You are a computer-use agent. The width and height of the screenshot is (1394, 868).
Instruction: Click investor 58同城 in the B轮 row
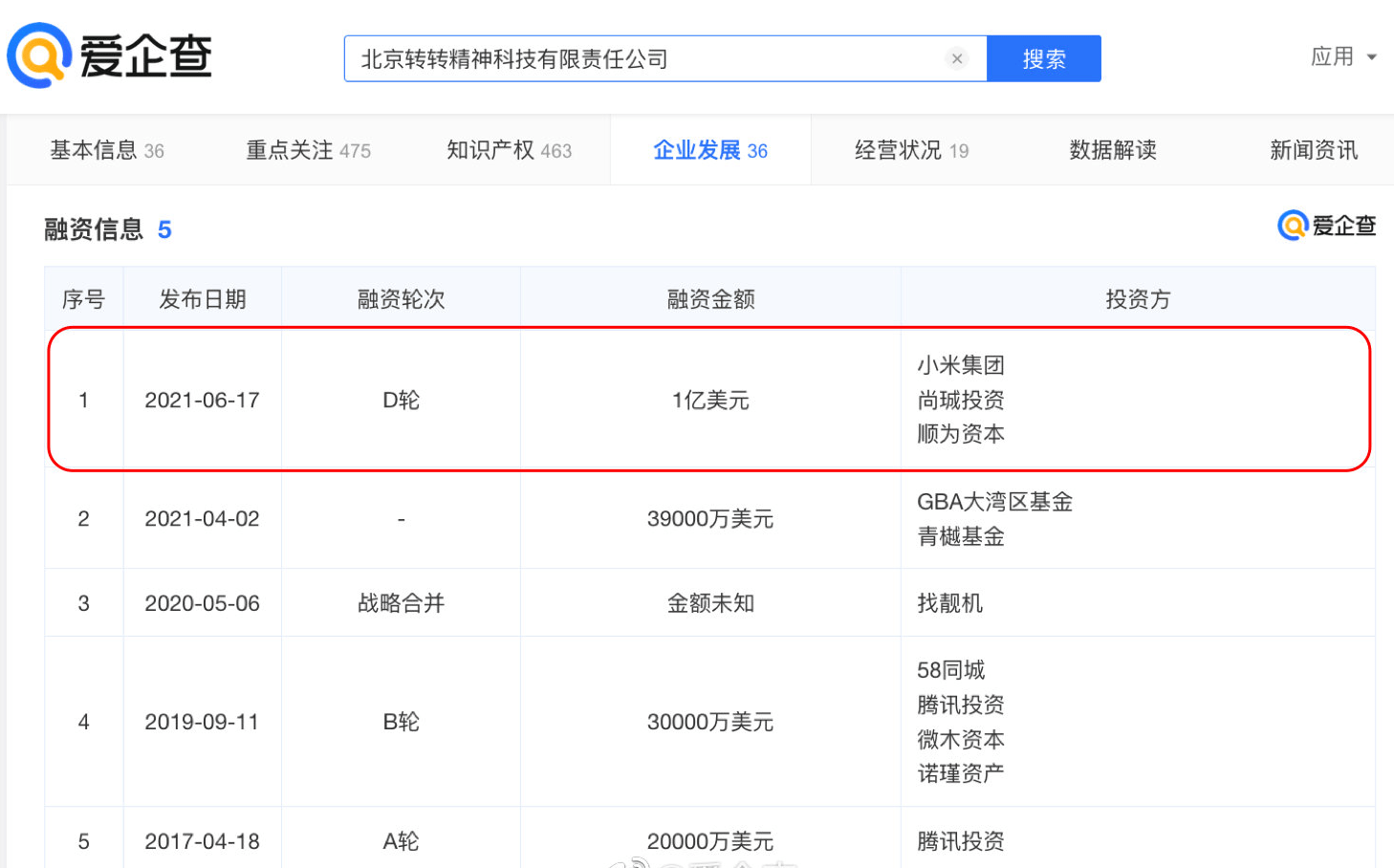pos(950,670)
